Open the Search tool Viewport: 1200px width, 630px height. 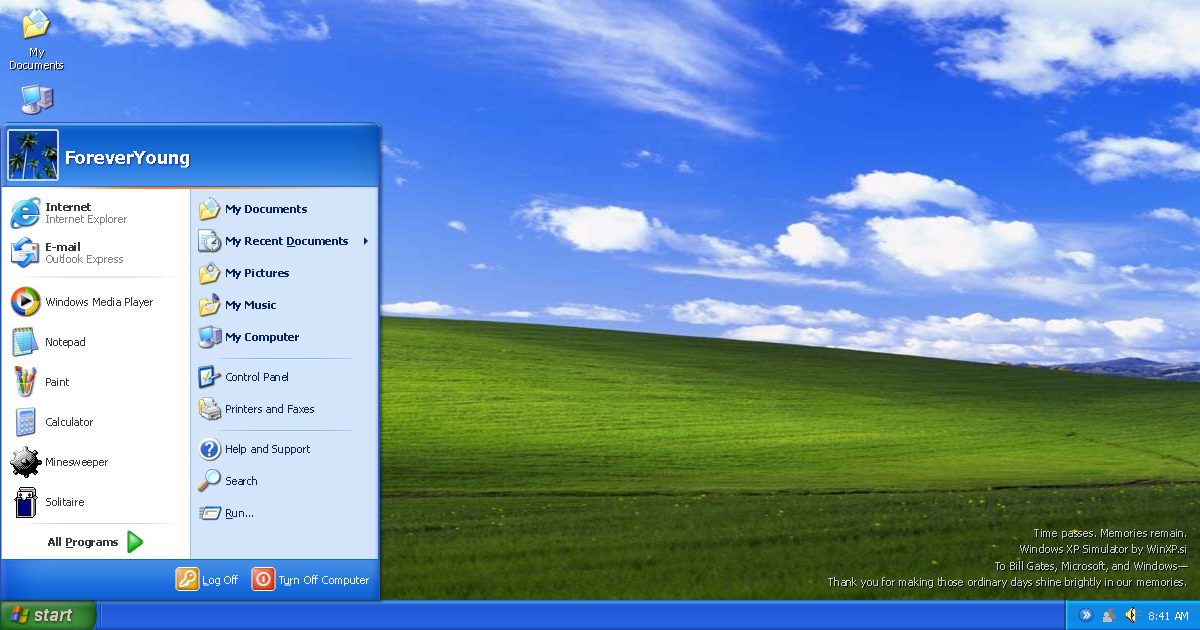(284, 481)
